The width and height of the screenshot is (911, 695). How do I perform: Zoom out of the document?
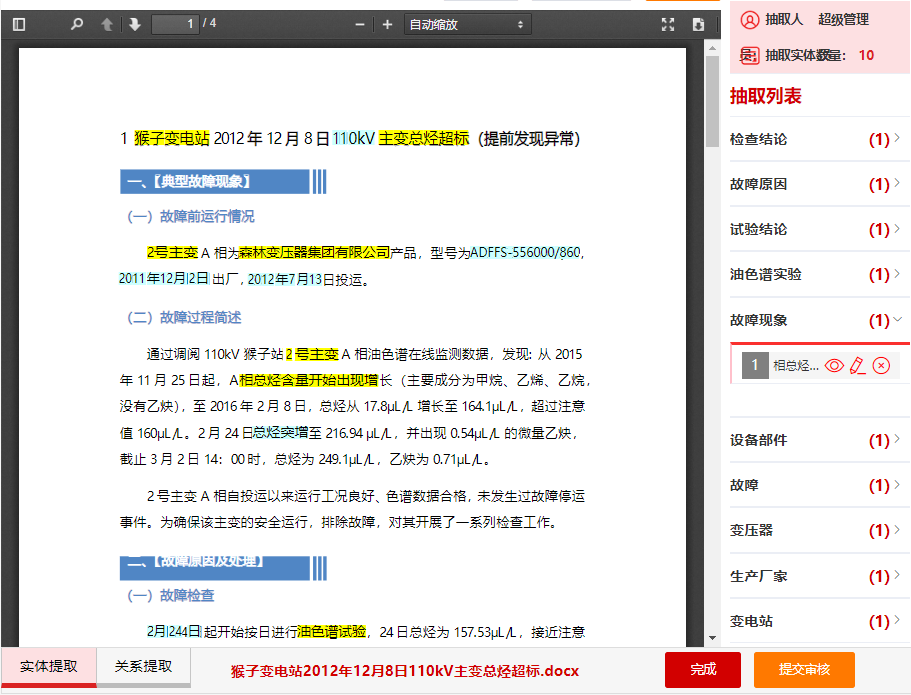(x=358, y=23)
